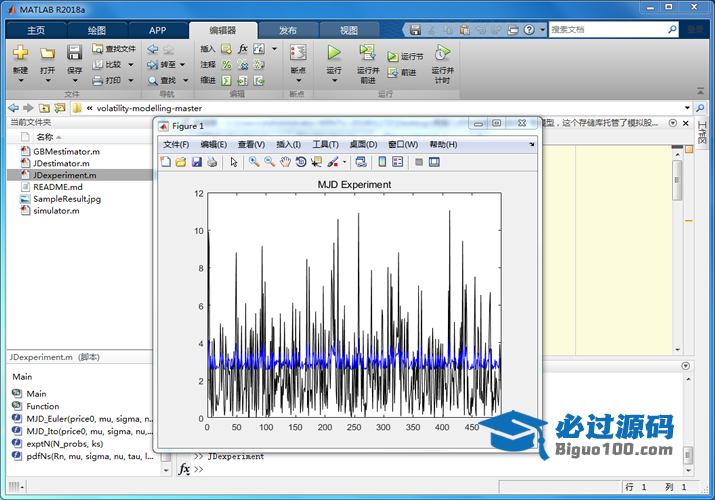Click Figure 1 save figure icon

pos(197,162)
